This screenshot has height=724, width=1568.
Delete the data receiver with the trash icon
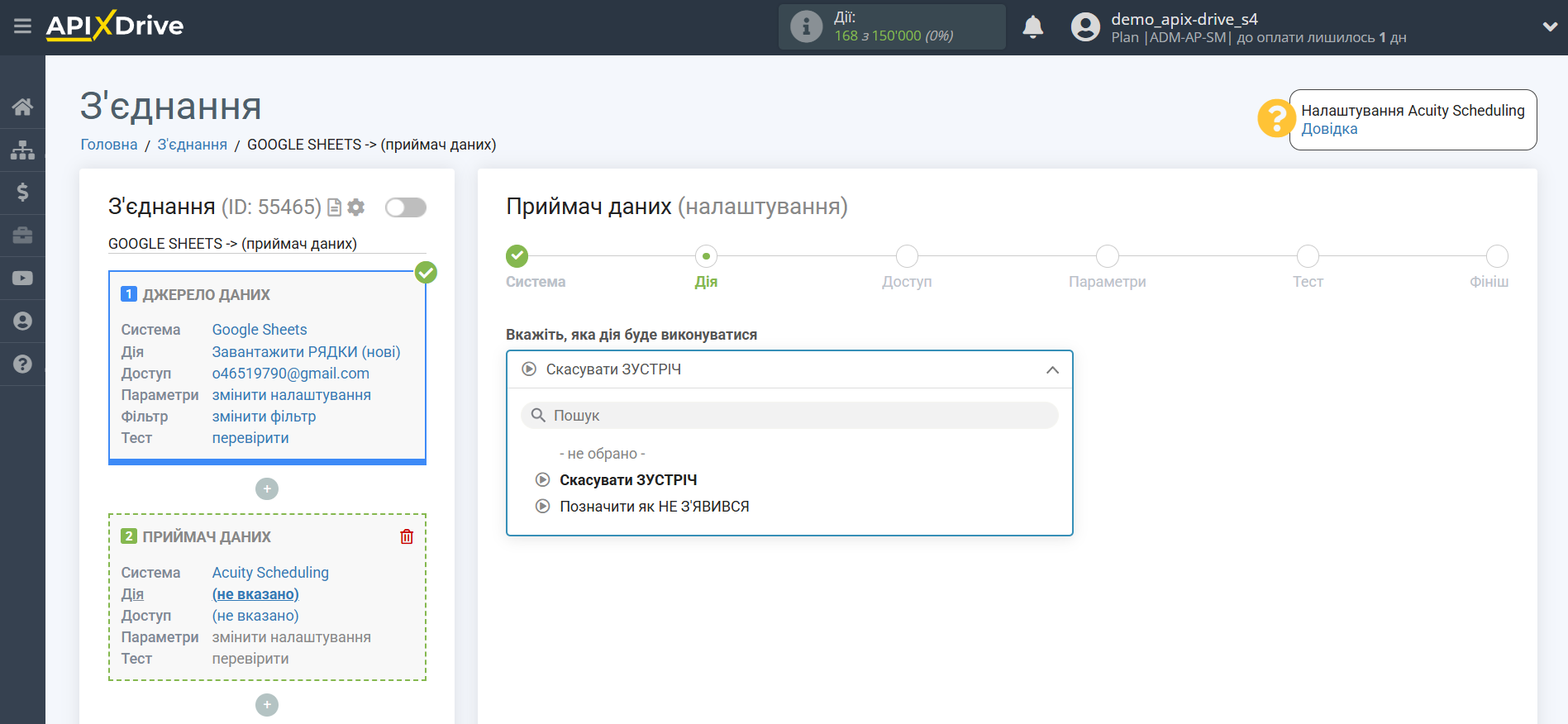[x=407, y=536]
